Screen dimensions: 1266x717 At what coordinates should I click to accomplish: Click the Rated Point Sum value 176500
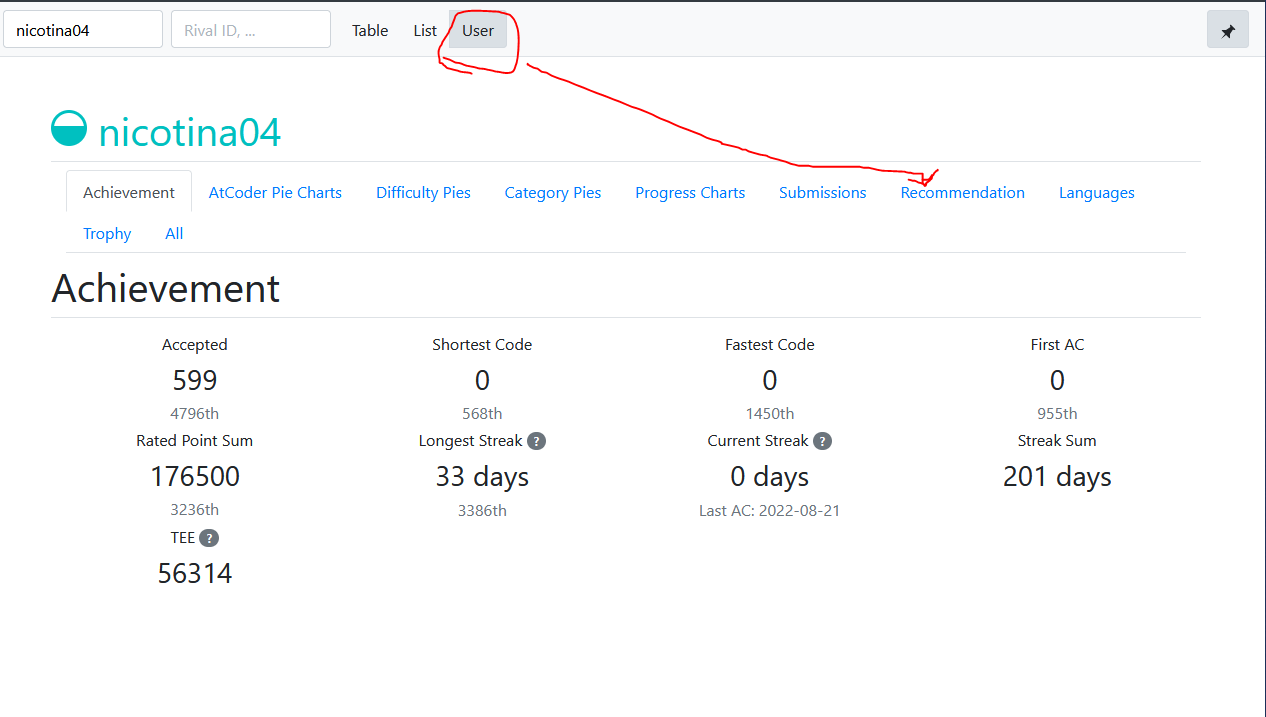pos(195,477)
